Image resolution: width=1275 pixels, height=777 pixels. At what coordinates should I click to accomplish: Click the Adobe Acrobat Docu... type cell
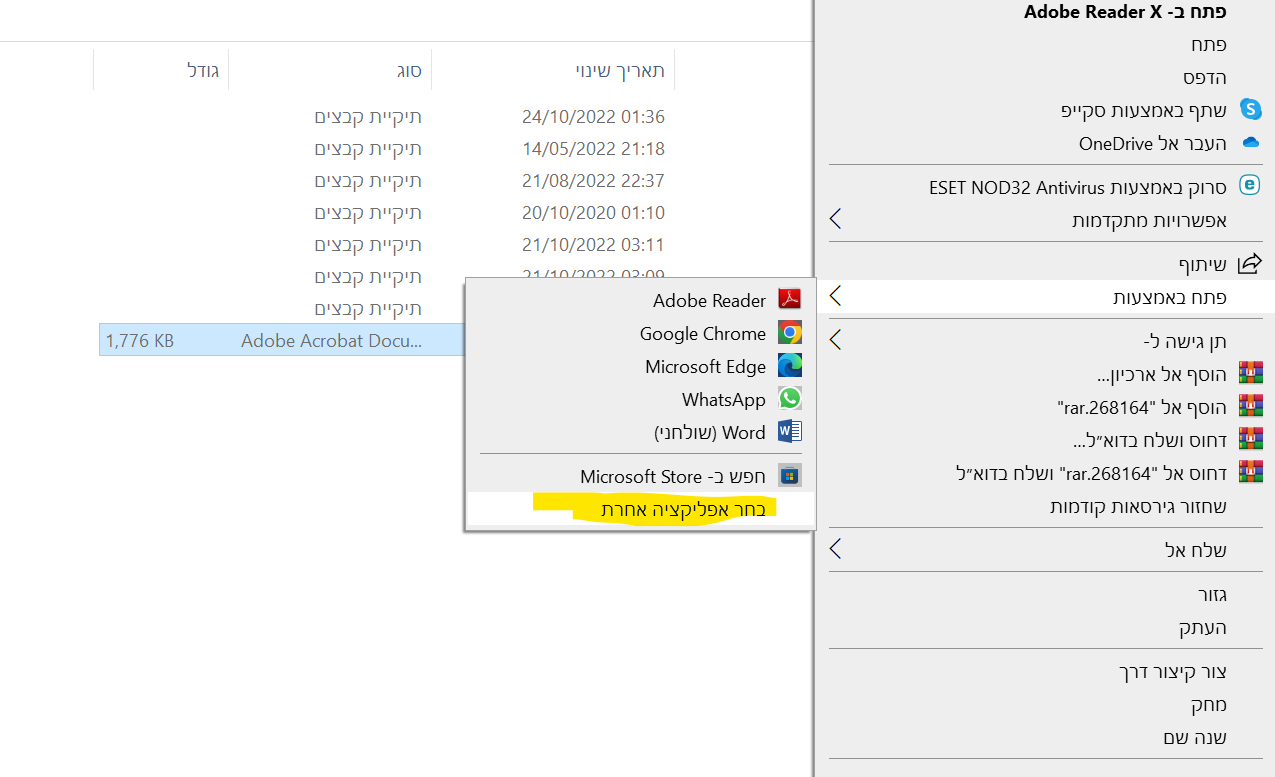(x=331, y=341)
